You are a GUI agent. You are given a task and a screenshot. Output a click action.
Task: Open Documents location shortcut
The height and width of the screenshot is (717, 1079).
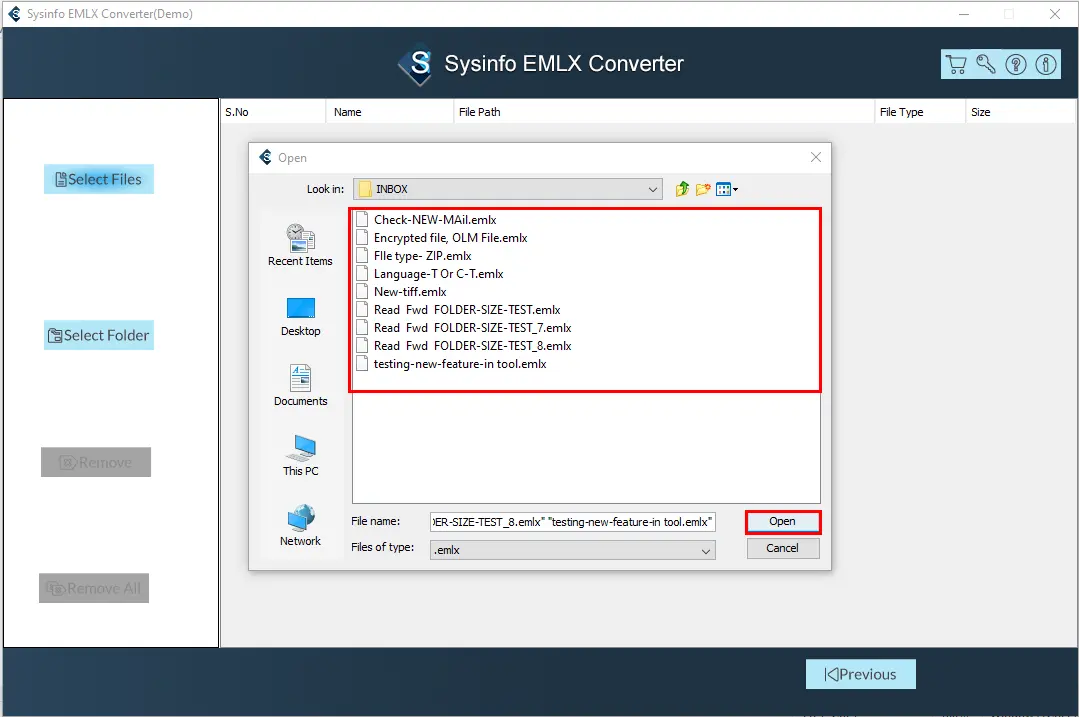point(301,385)
